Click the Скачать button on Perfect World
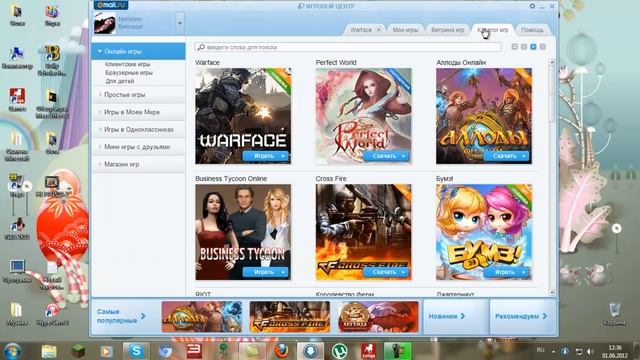640x360 pixels. [386, 156]
